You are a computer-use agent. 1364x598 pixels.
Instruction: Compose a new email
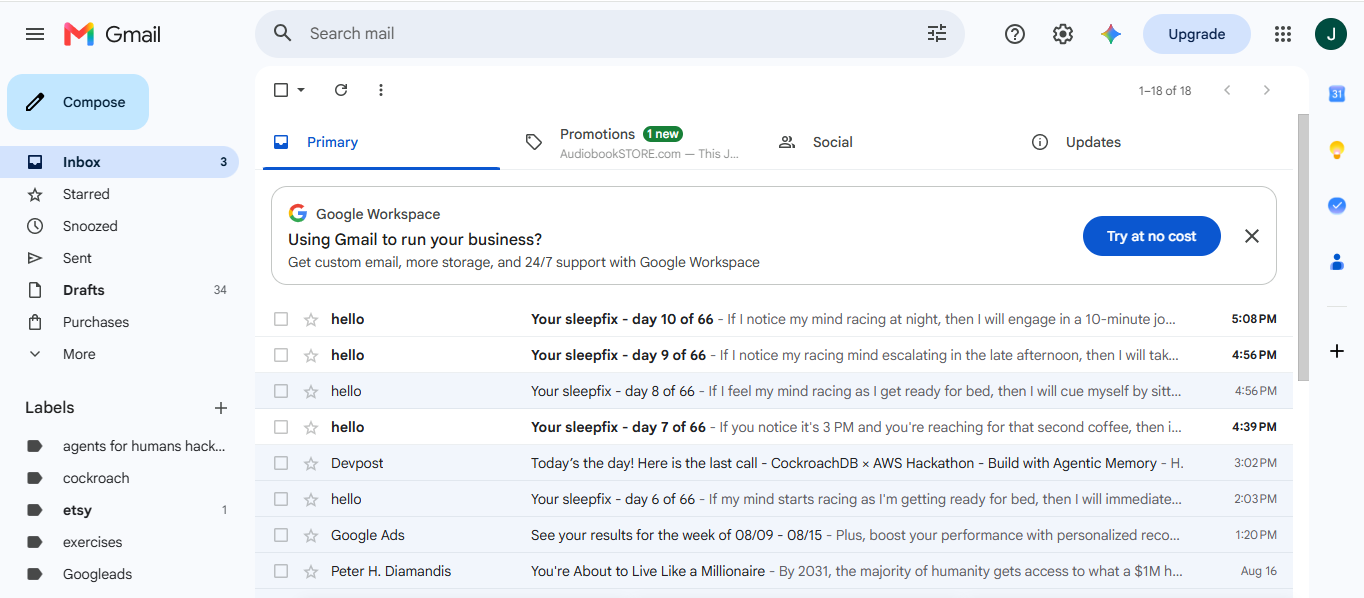coord(78,102)
